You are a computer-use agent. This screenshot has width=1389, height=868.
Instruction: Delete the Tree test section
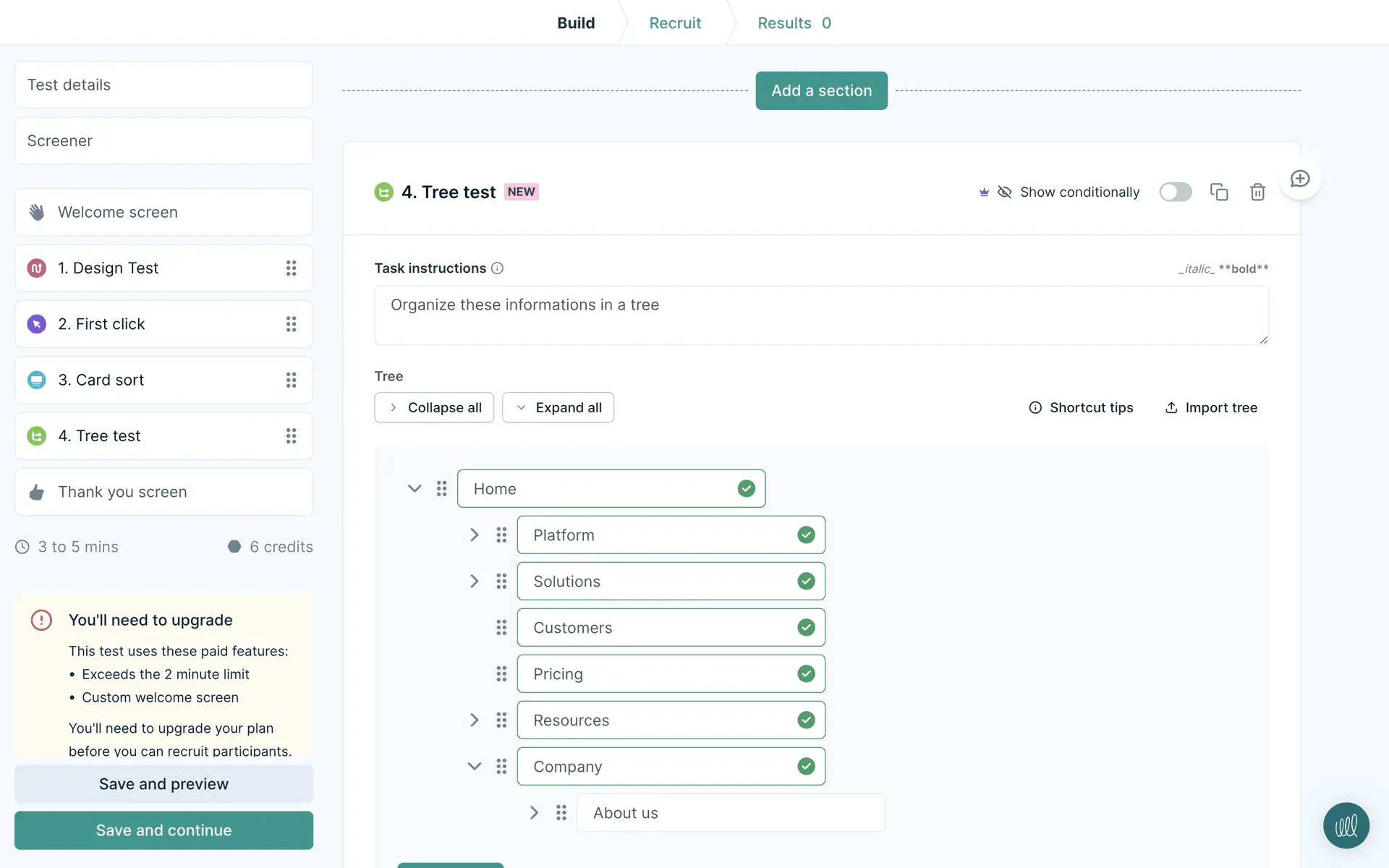coord(1257,192)
